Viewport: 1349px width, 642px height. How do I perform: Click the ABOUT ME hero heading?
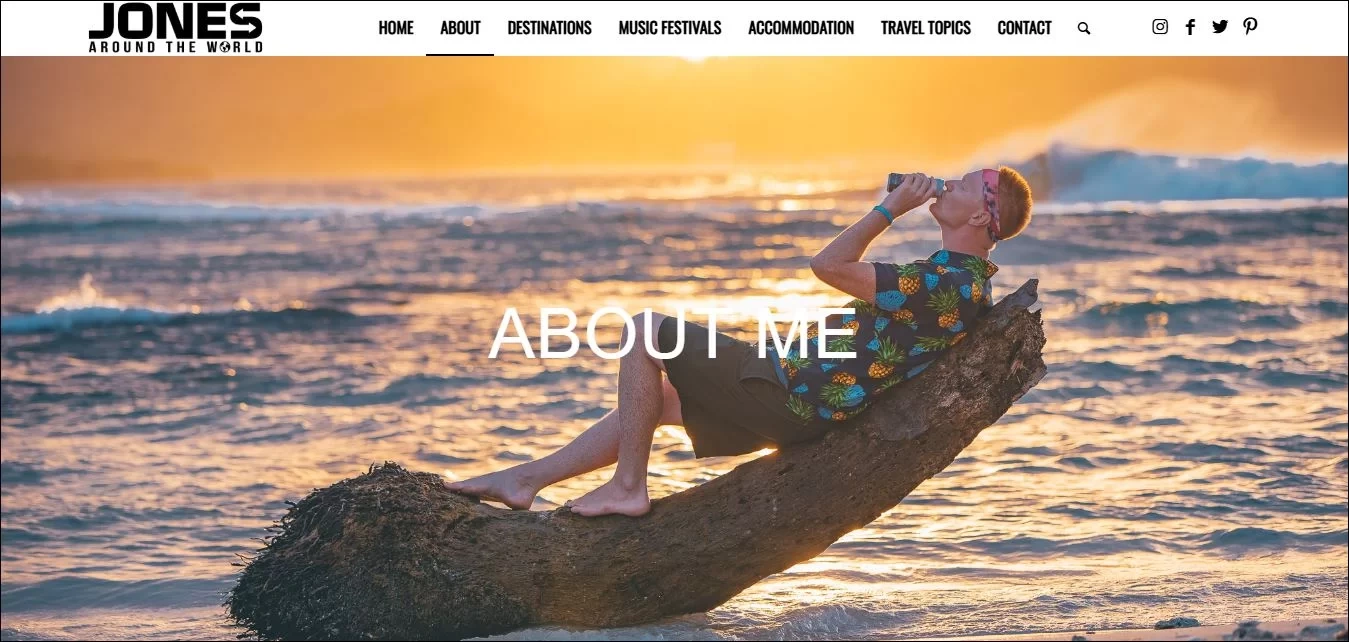point(673,333)
